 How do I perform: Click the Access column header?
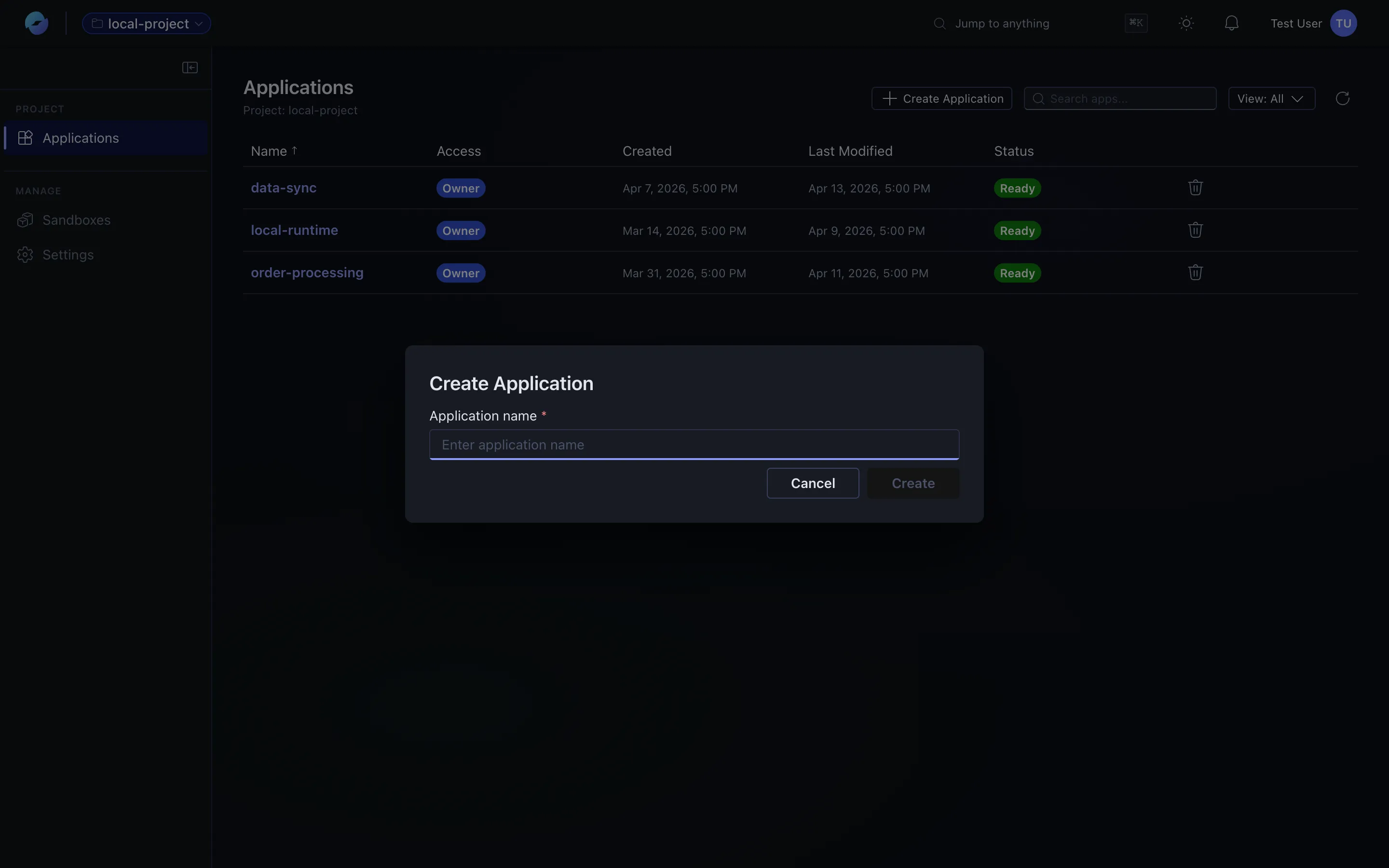click(x=459, y=151)
